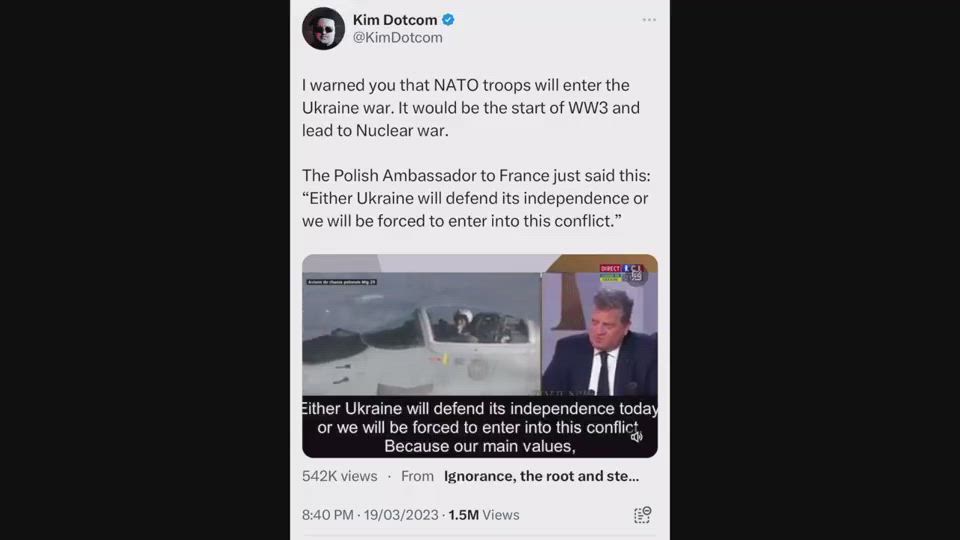The width and height of the screenshot is (960, 540).
Task: Click the video subtitle text area
Action: tap(479, 427)
